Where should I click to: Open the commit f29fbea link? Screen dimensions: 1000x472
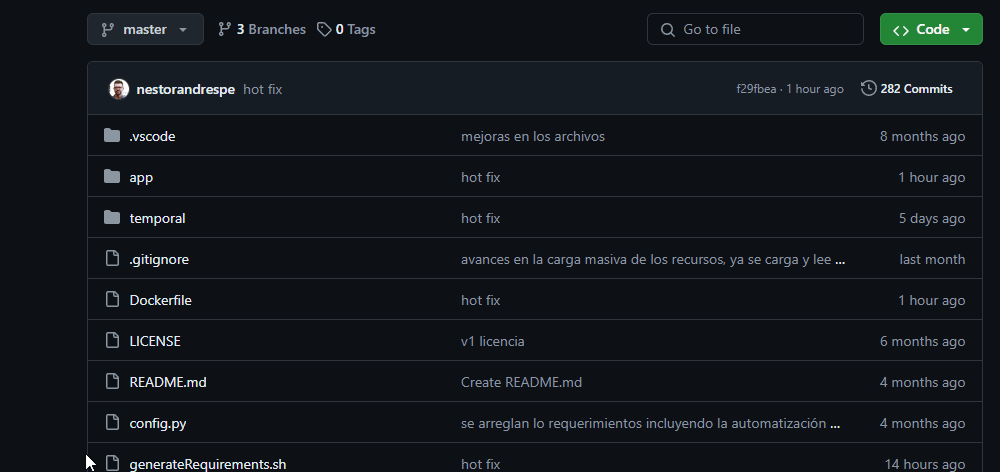click(x=756, y=89)
